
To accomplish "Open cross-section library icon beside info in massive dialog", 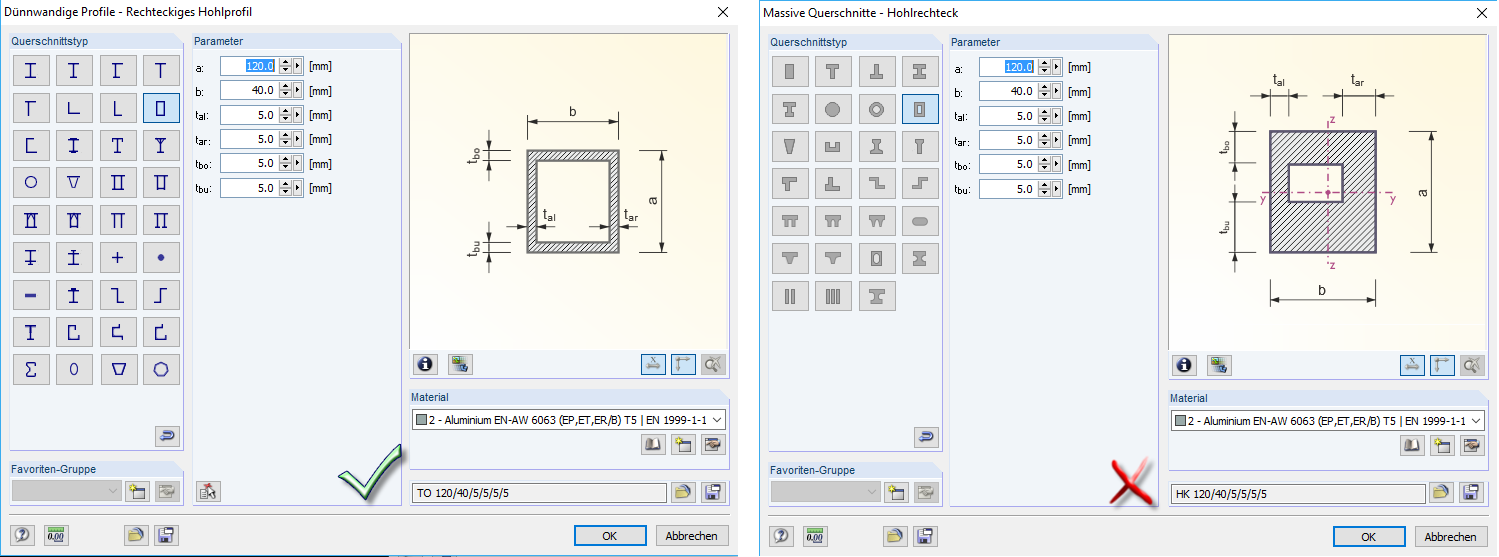I will click(1218, 365).
